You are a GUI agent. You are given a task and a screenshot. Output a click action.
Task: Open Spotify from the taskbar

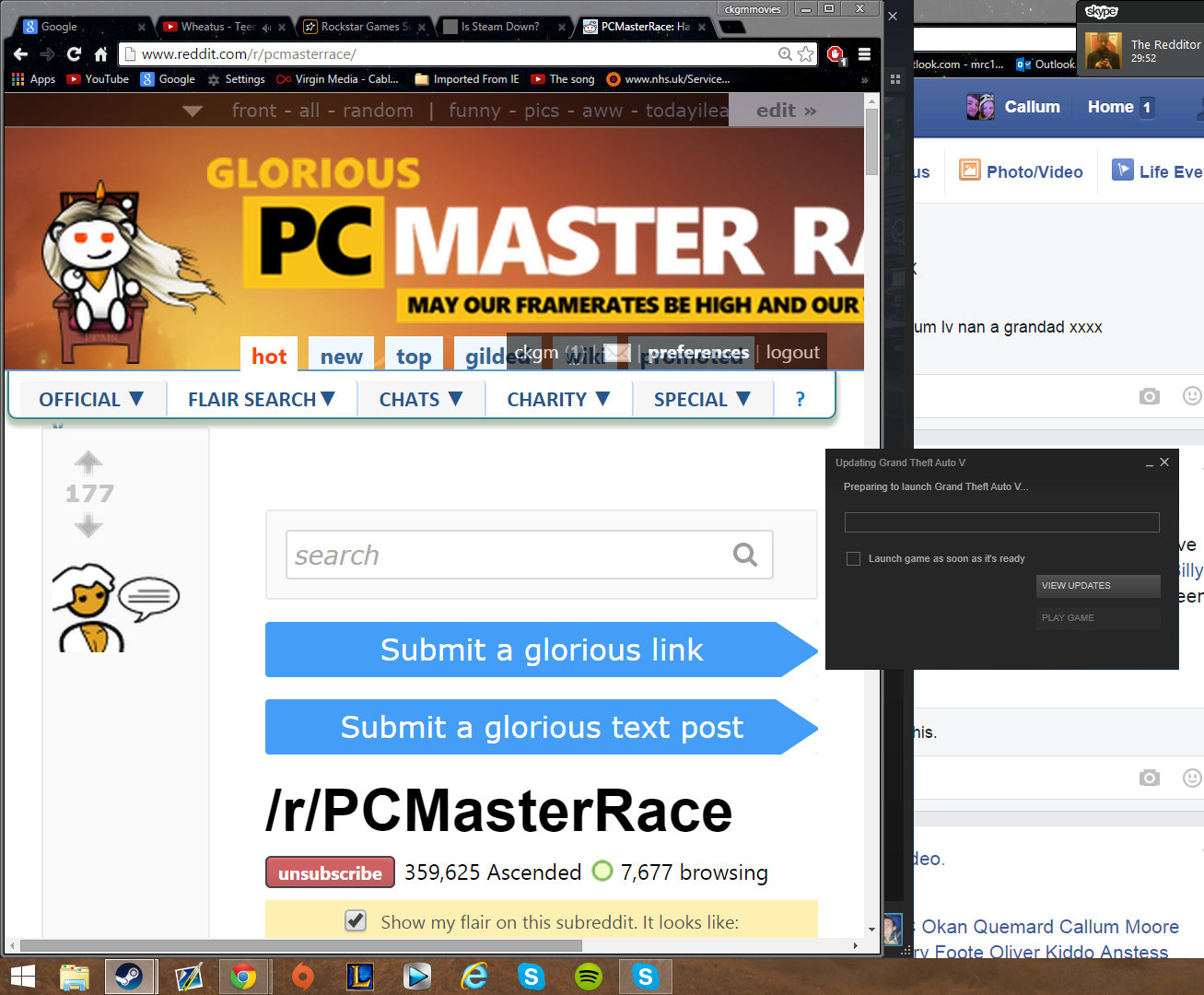tap(589, 977)
